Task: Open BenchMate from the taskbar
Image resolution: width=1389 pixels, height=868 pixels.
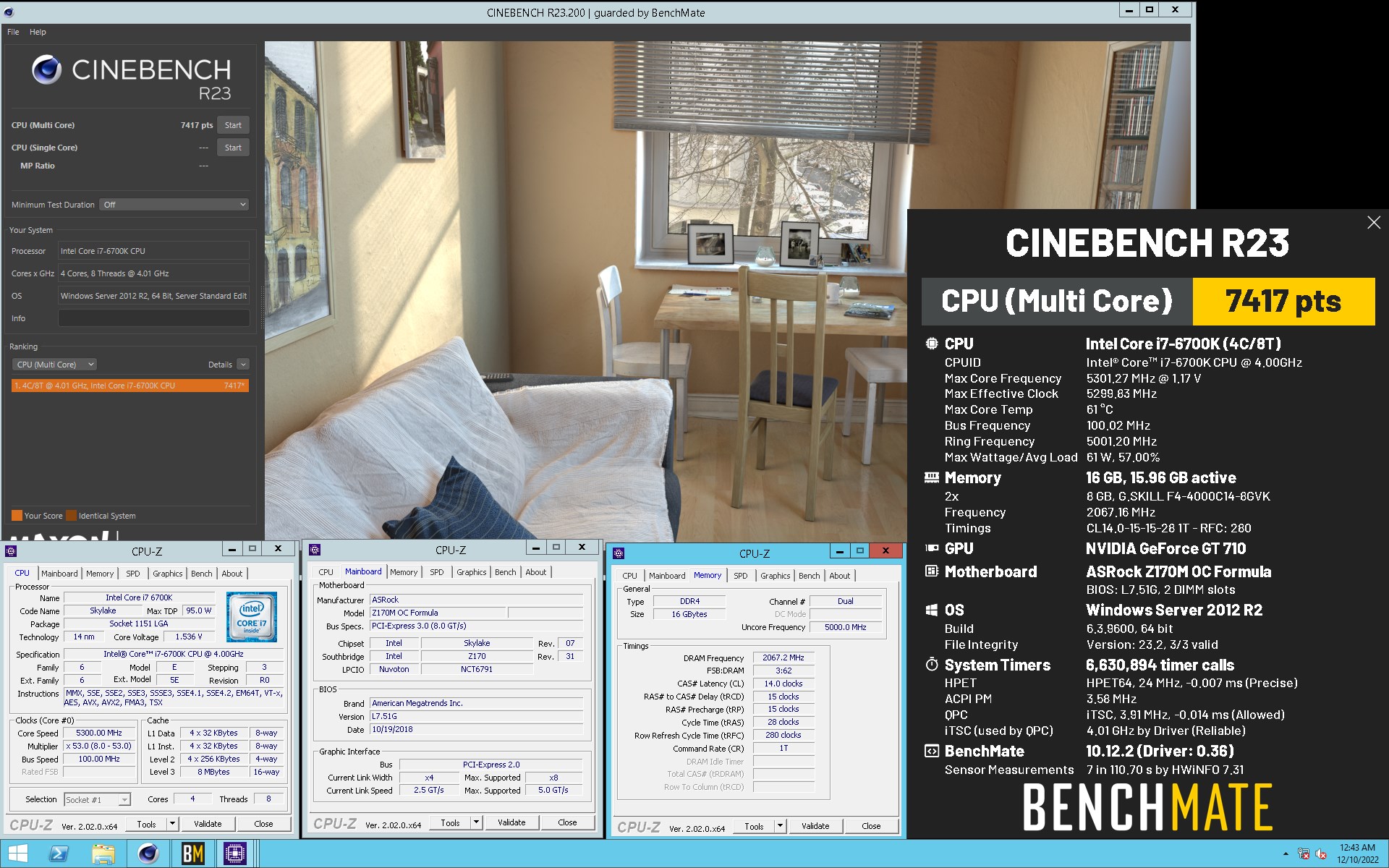Action: tap(192, 854)
